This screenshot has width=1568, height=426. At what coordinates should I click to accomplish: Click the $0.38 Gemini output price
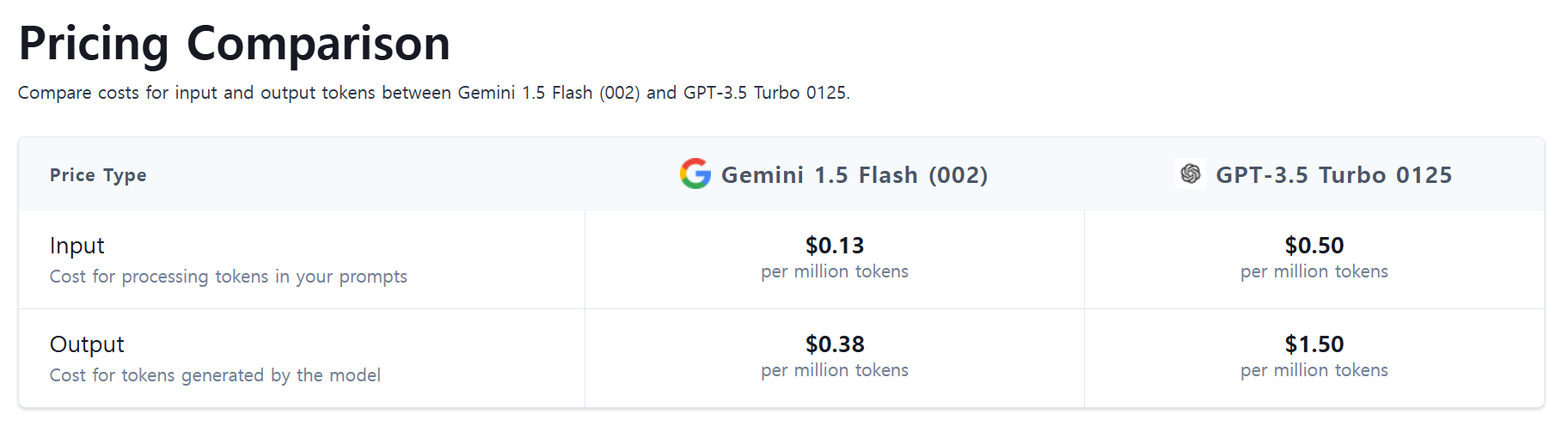click(834, 344)
